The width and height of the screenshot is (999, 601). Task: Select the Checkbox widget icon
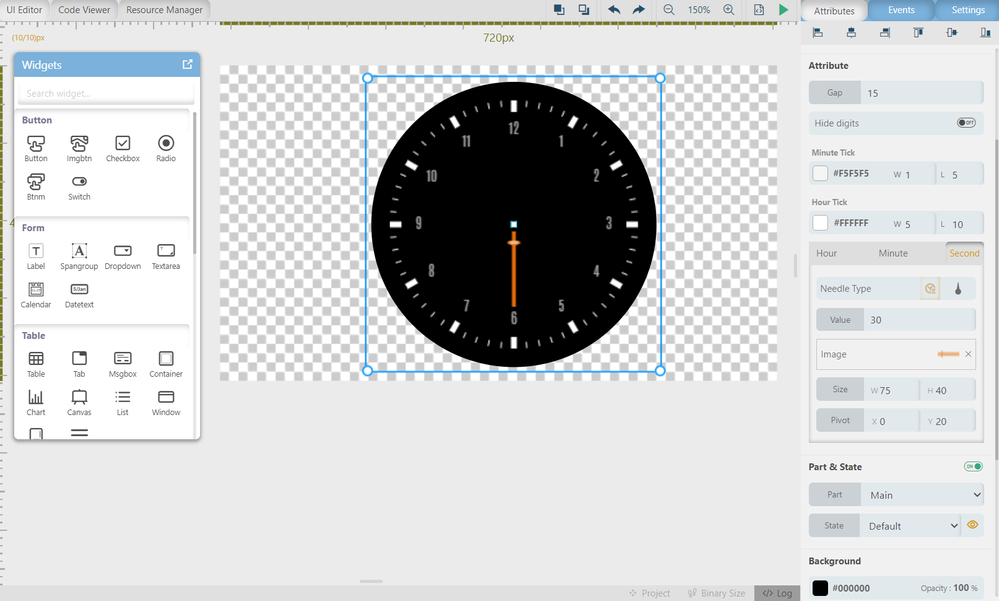coord(122,143)
